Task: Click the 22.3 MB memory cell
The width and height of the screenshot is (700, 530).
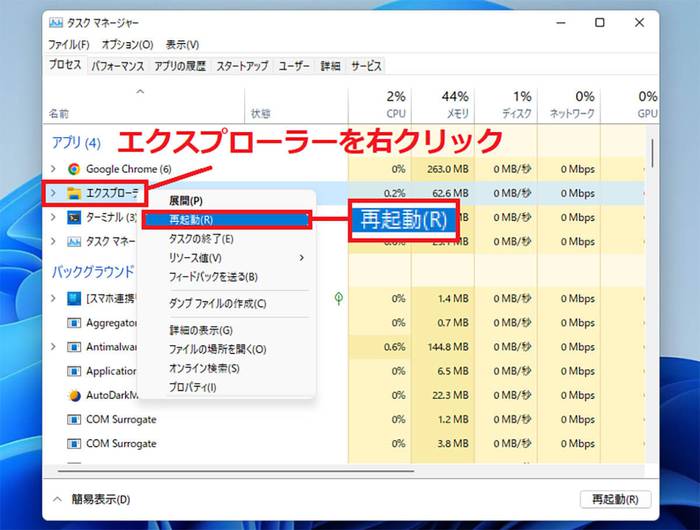Action: [443, 395]
